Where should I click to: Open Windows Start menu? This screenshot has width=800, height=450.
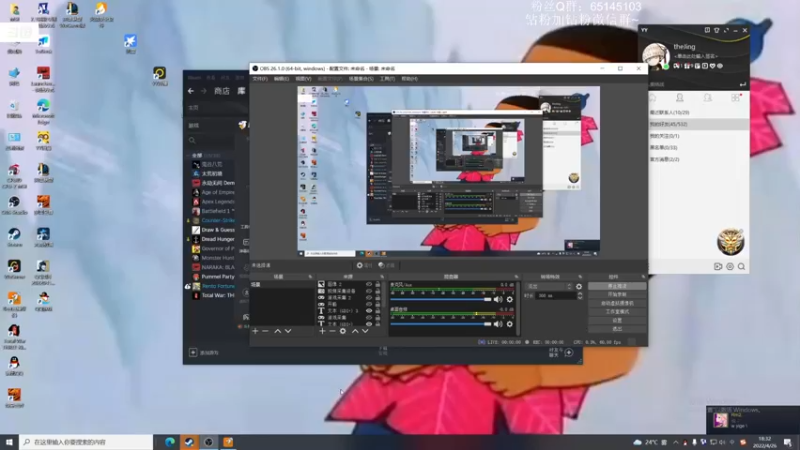tap(9, 442)
